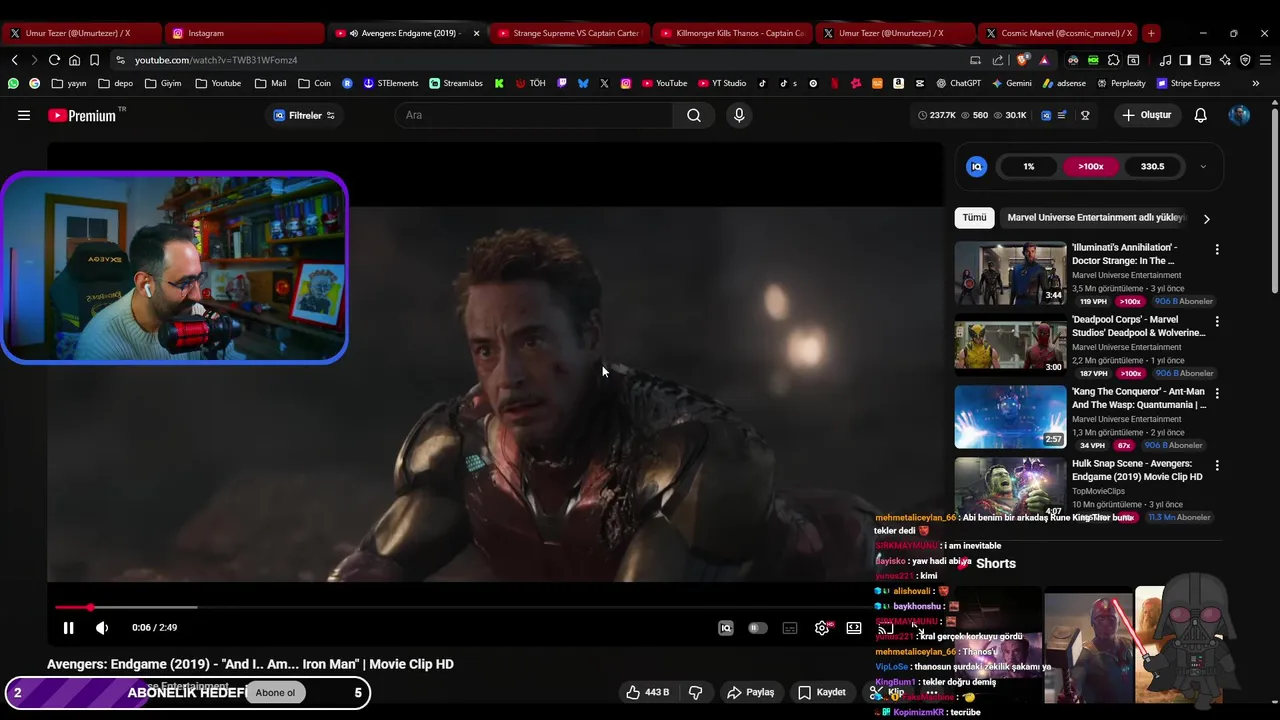Go back with browser back arrow
The width and height of the screenshot is (1280, 720).
[x=14, y=60]
